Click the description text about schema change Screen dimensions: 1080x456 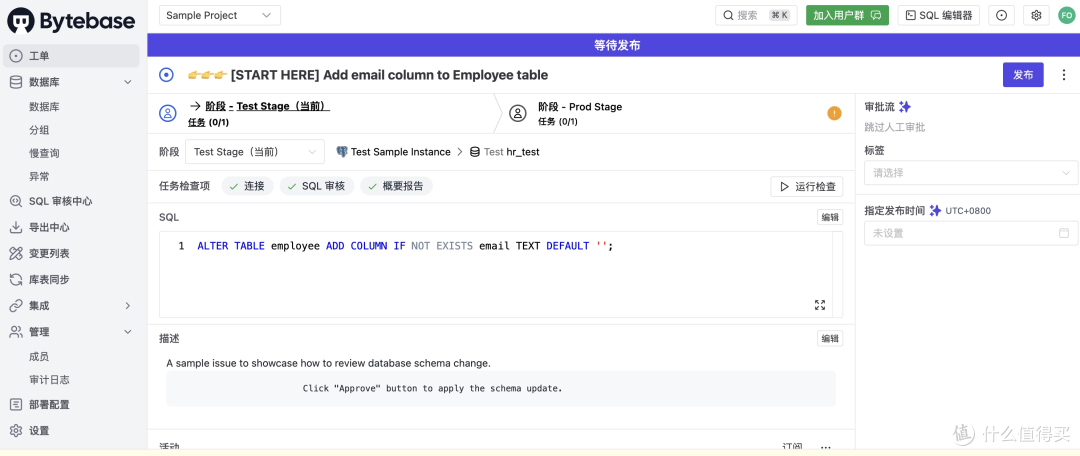[x=329, y=363]
